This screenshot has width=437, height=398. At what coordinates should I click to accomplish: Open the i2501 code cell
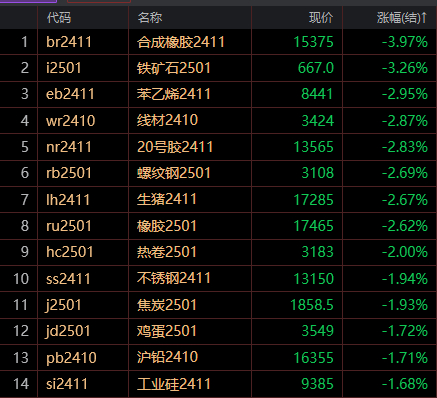[64, 68]
